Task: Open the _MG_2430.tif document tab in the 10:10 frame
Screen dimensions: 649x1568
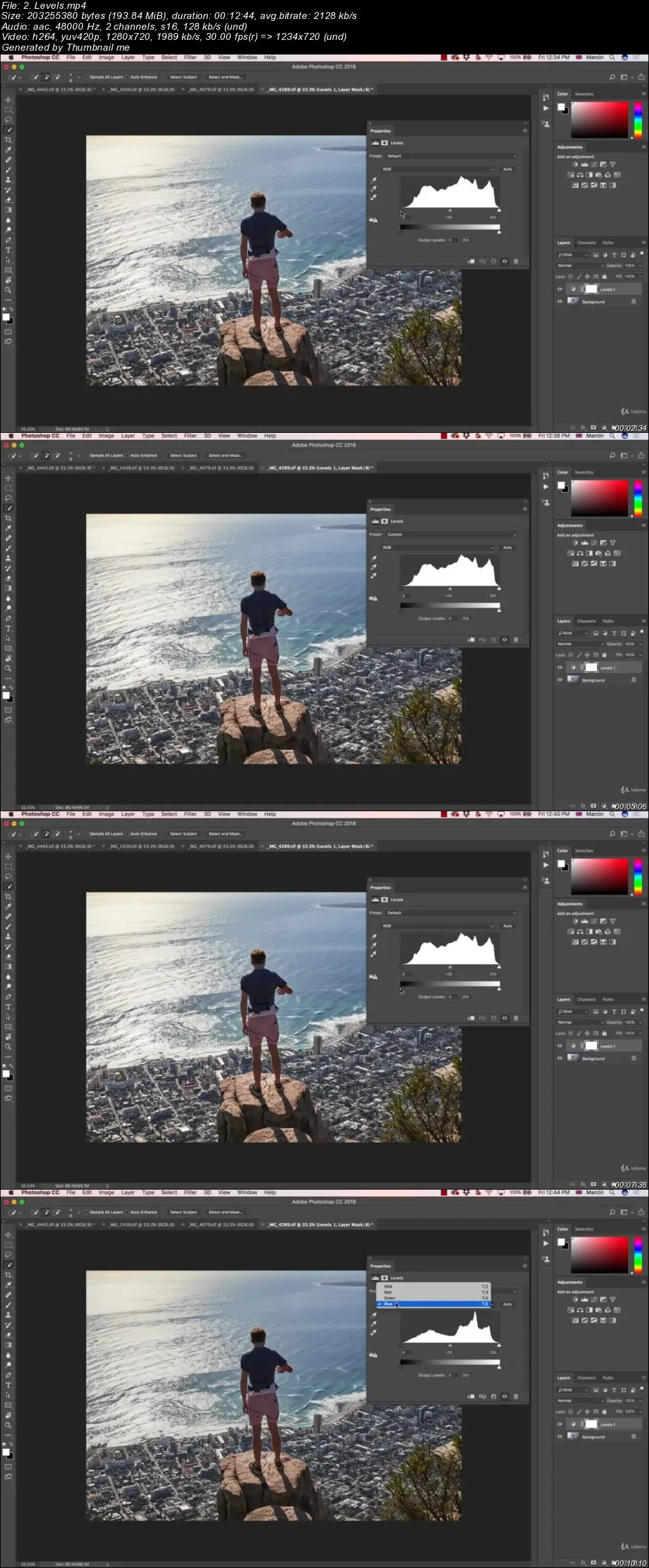Action: [x=142, y=1225]
